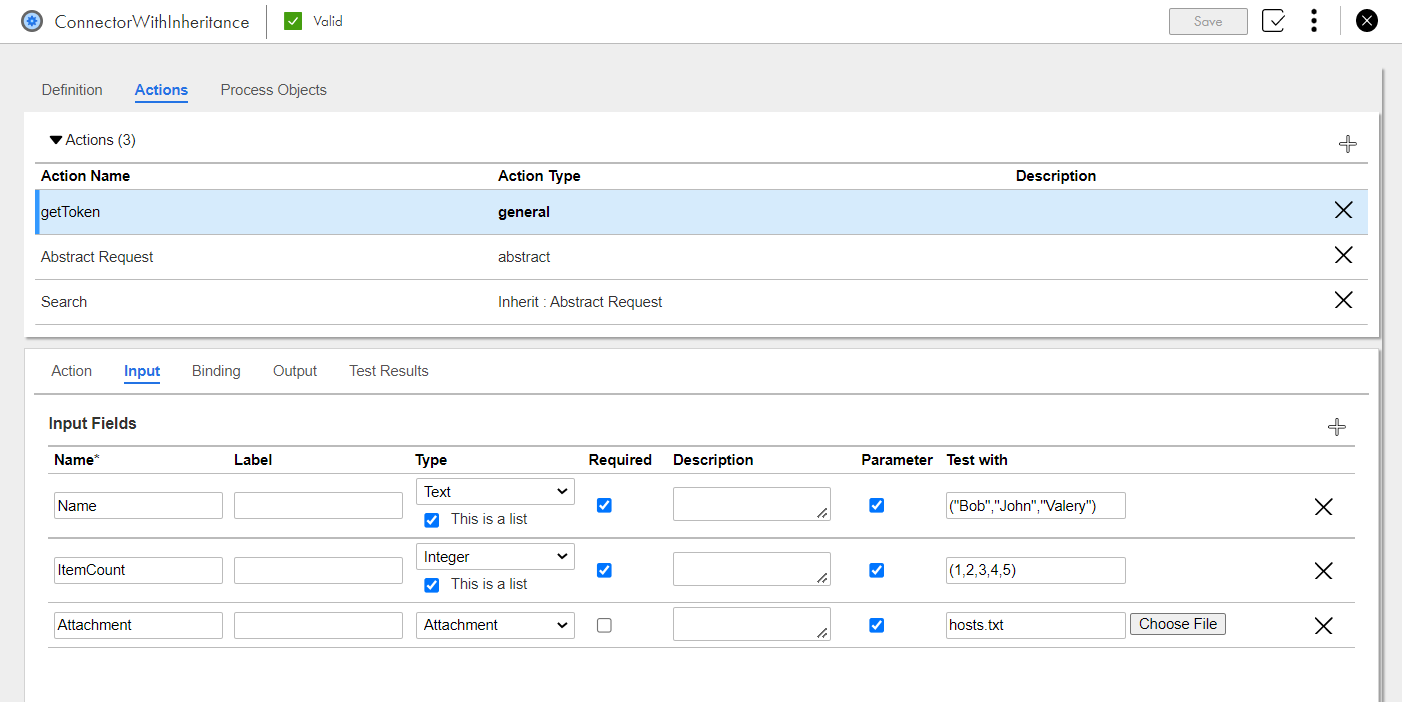Collapse the Actions (3) section
Image resolution: width=1402 pixels, height=702 pixels.
coord(56,140)
